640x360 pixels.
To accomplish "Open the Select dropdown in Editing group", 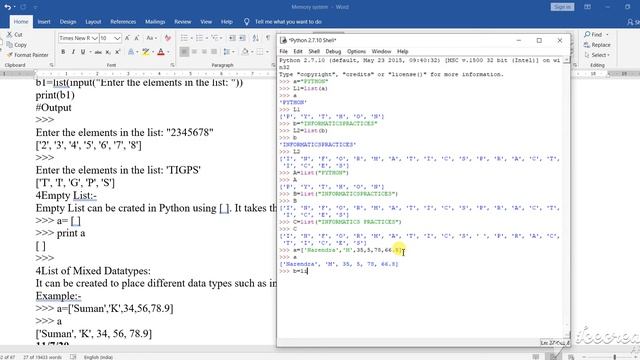I will point(597,55).
